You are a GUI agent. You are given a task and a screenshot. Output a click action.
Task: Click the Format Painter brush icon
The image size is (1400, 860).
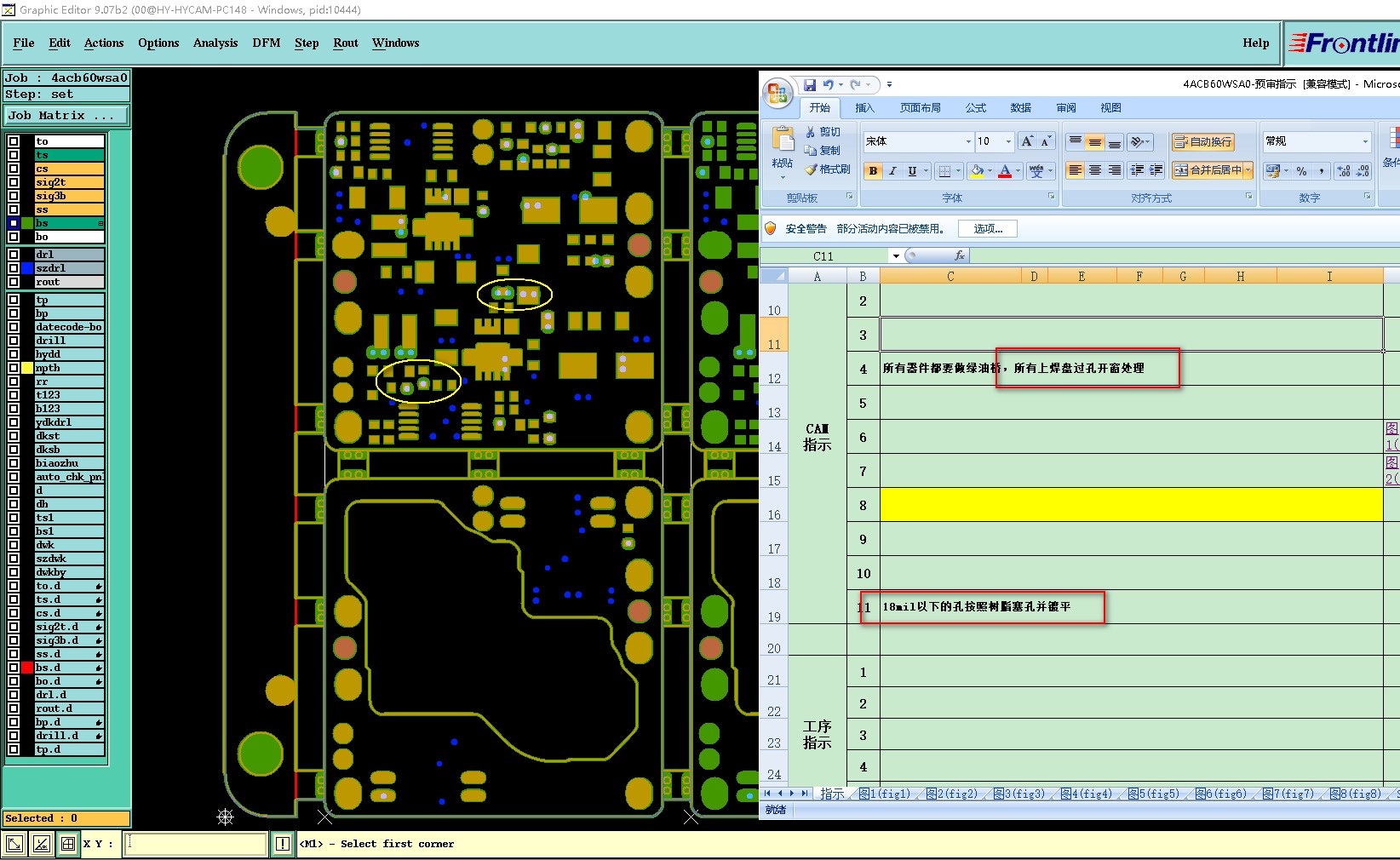click(x=812, y=169)
